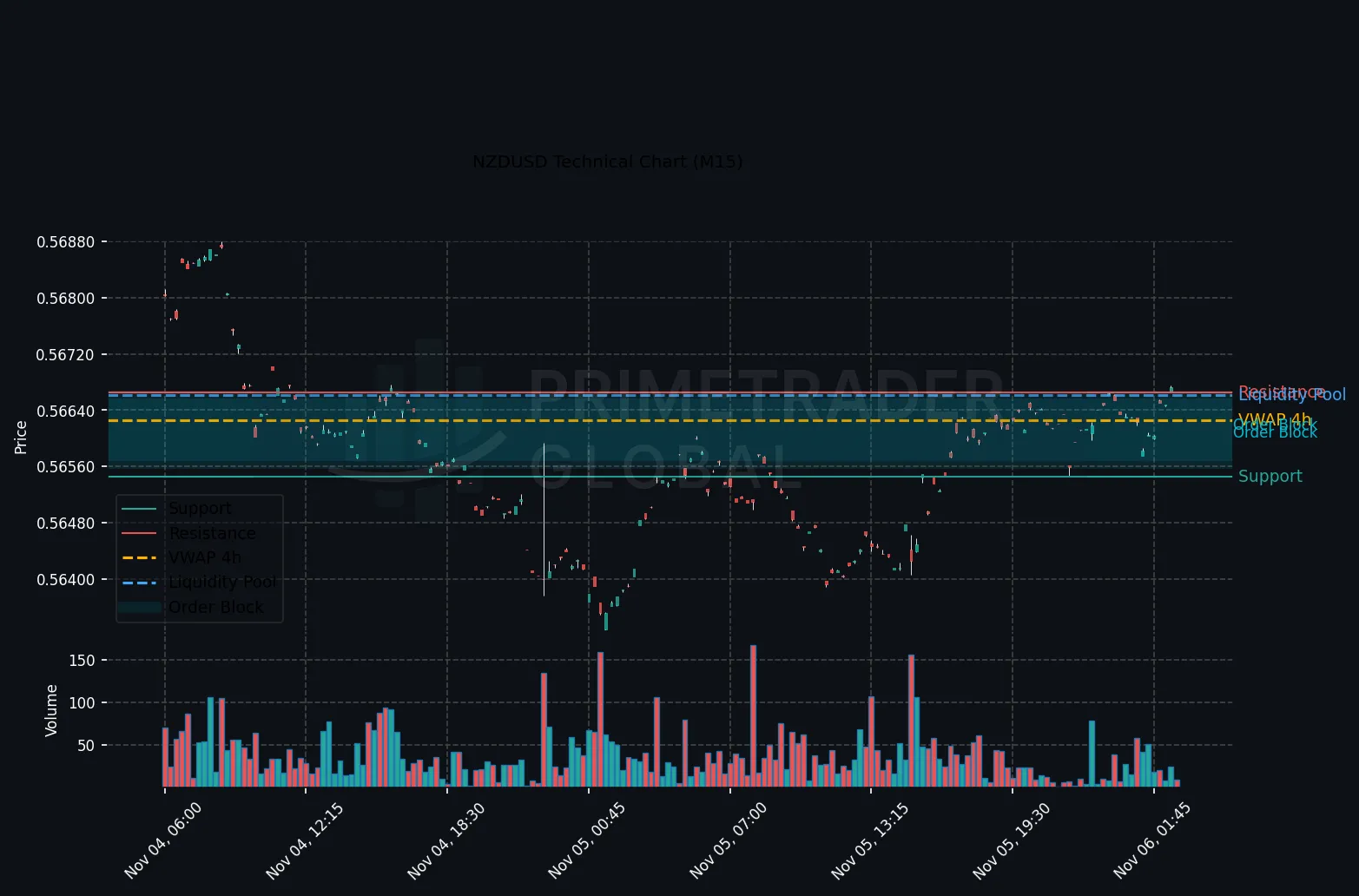Select the Resistance legend entry
The image size is (1359, 896).
click(212, 533)
